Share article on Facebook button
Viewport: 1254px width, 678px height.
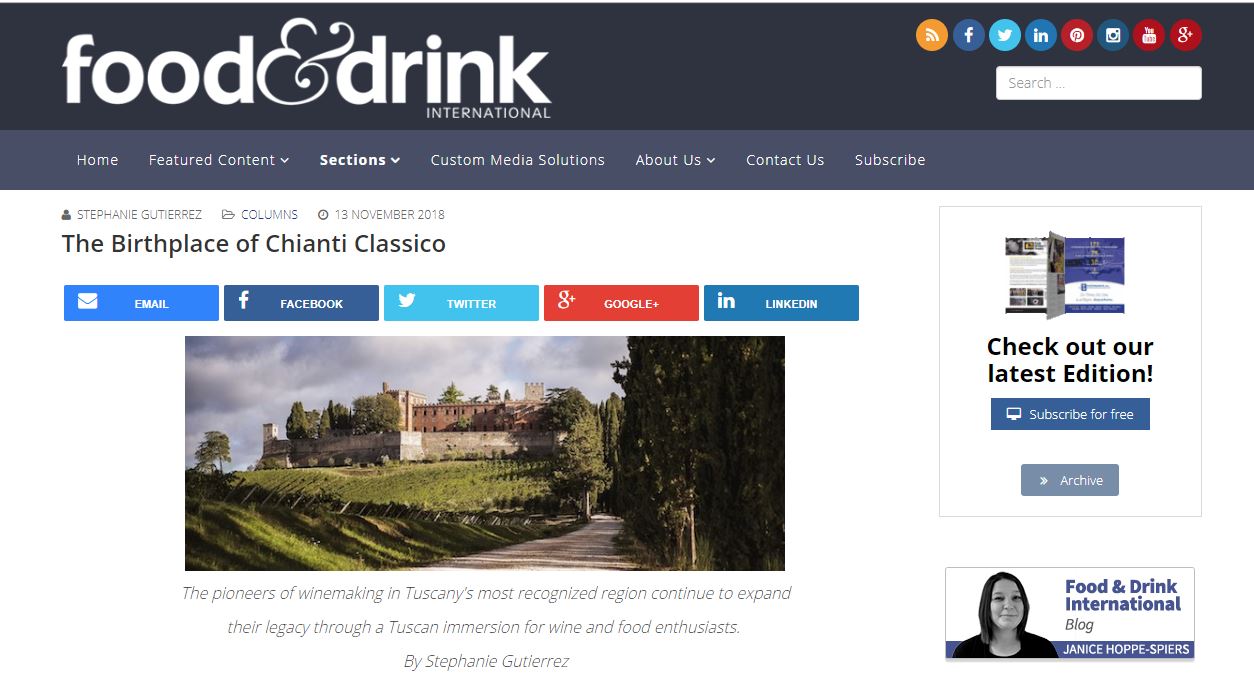click(x=301, y=303)
